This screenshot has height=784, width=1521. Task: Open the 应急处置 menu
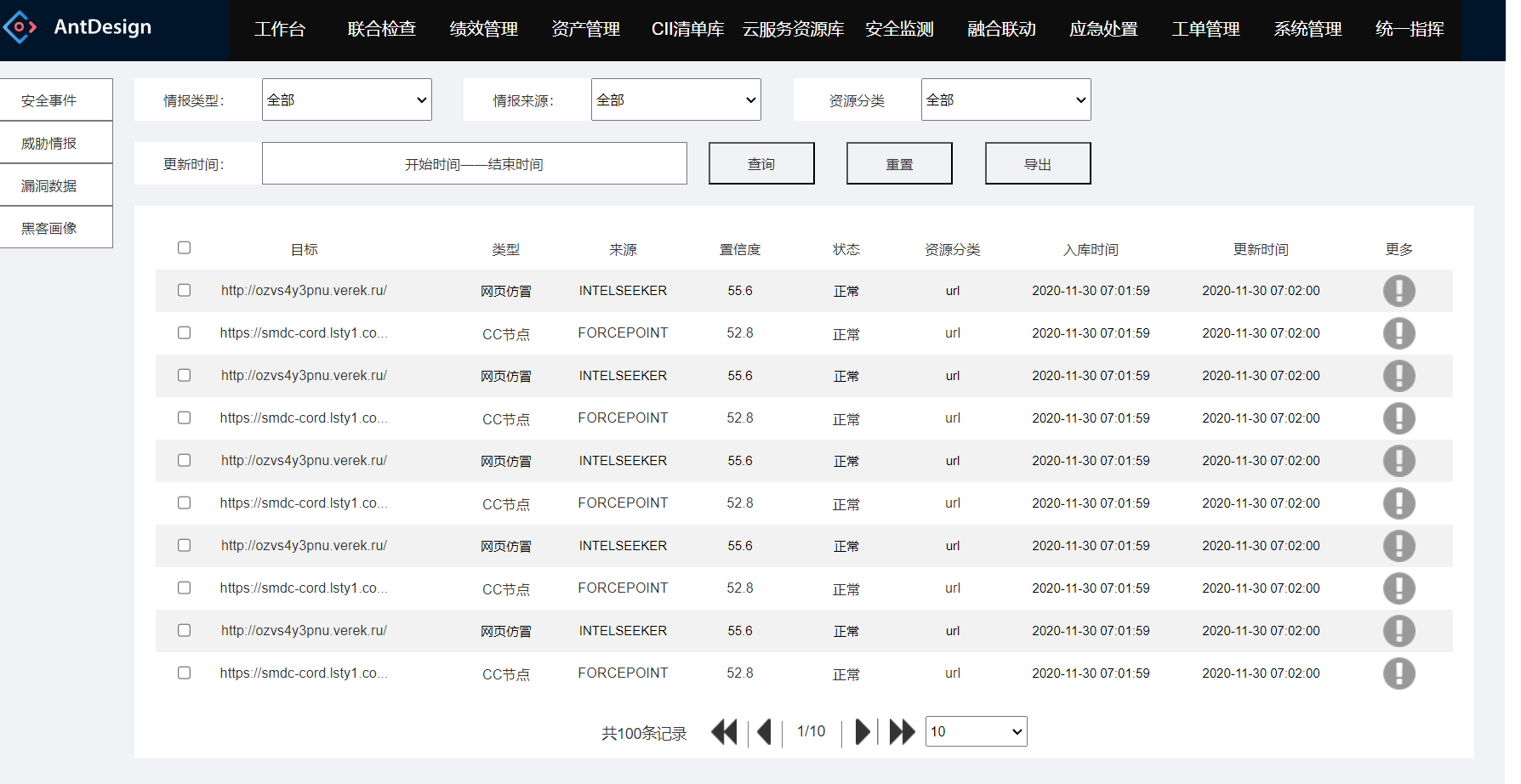tap(1104, 30)
